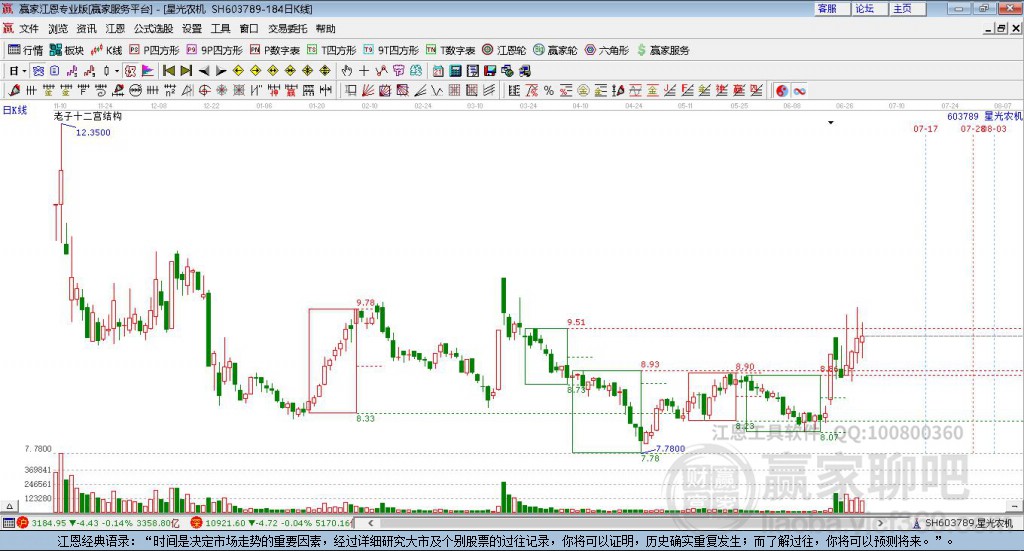1024x551 pixels.
Task: Click the grid icon in status bar
Action: pos(8,523)
